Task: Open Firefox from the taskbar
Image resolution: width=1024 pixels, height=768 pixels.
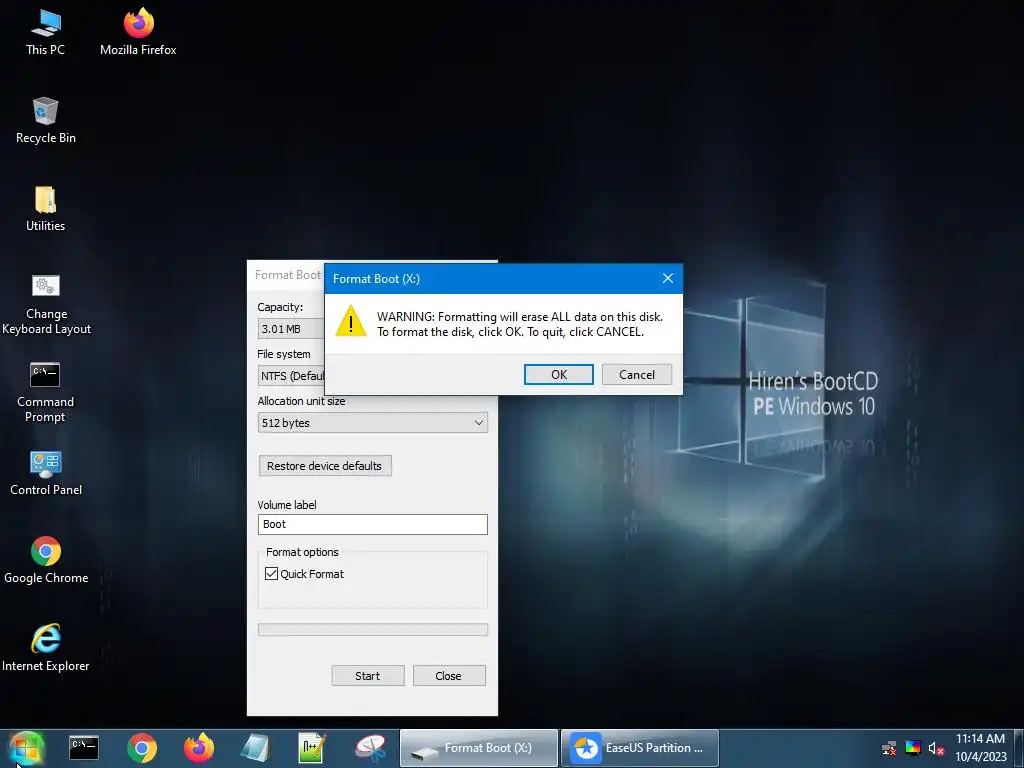Action: tap(199, 748)
